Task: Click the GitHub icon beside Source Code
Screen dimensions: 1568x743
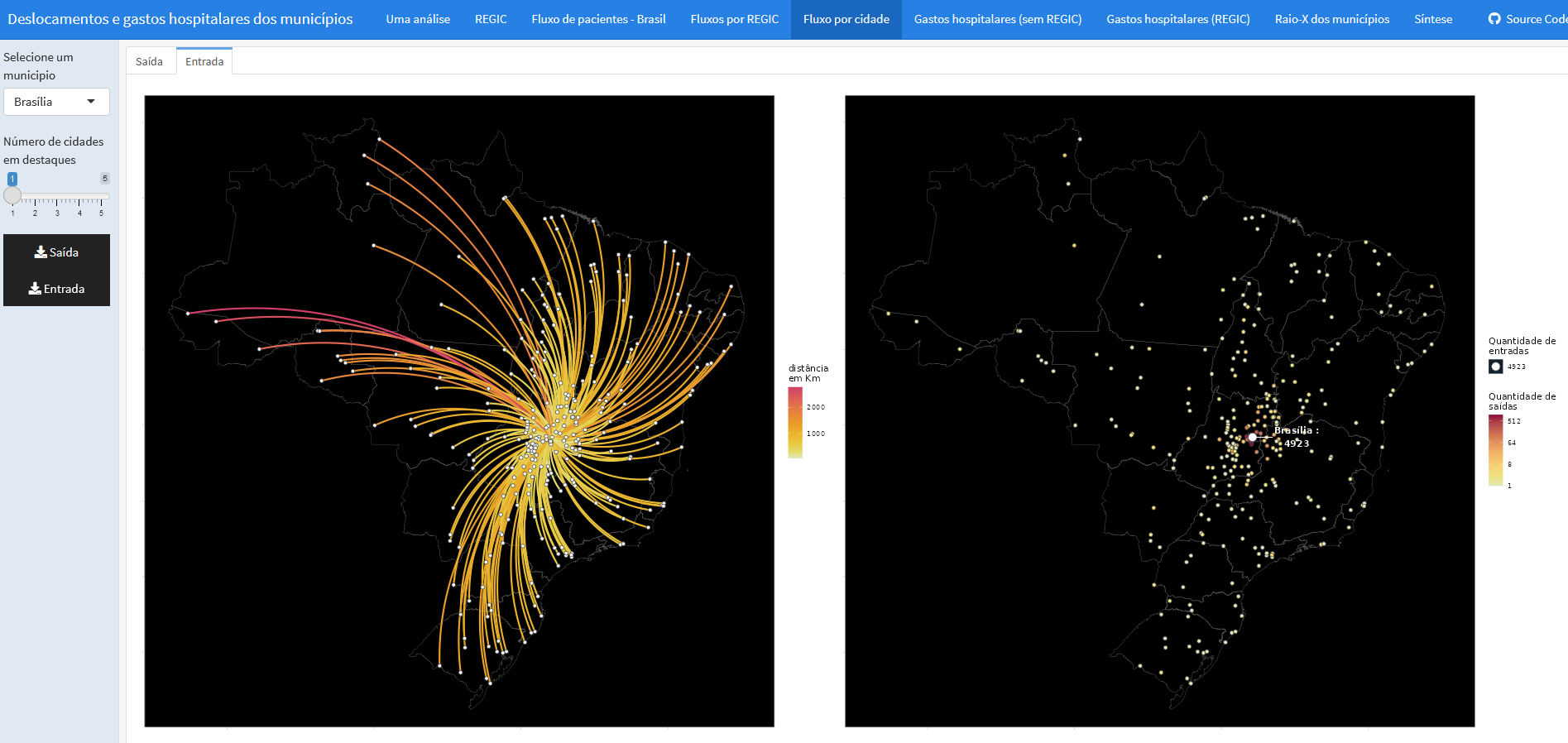Action: 1494,18
